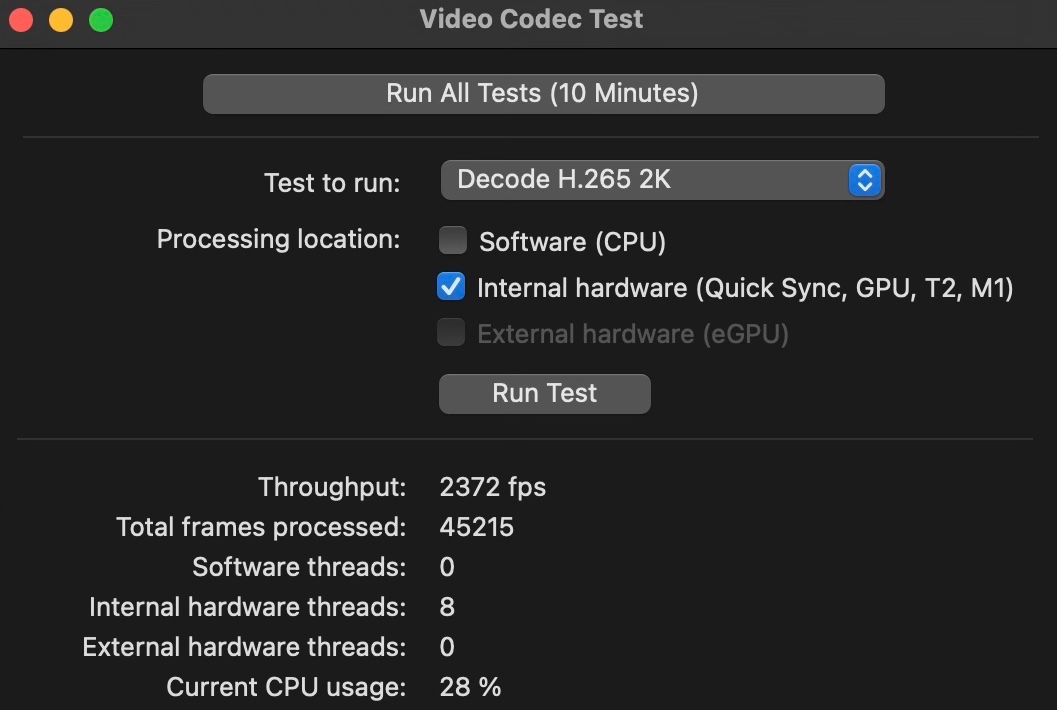Maximize the window using the green button

pyautogui.click(x=101, y=19)
